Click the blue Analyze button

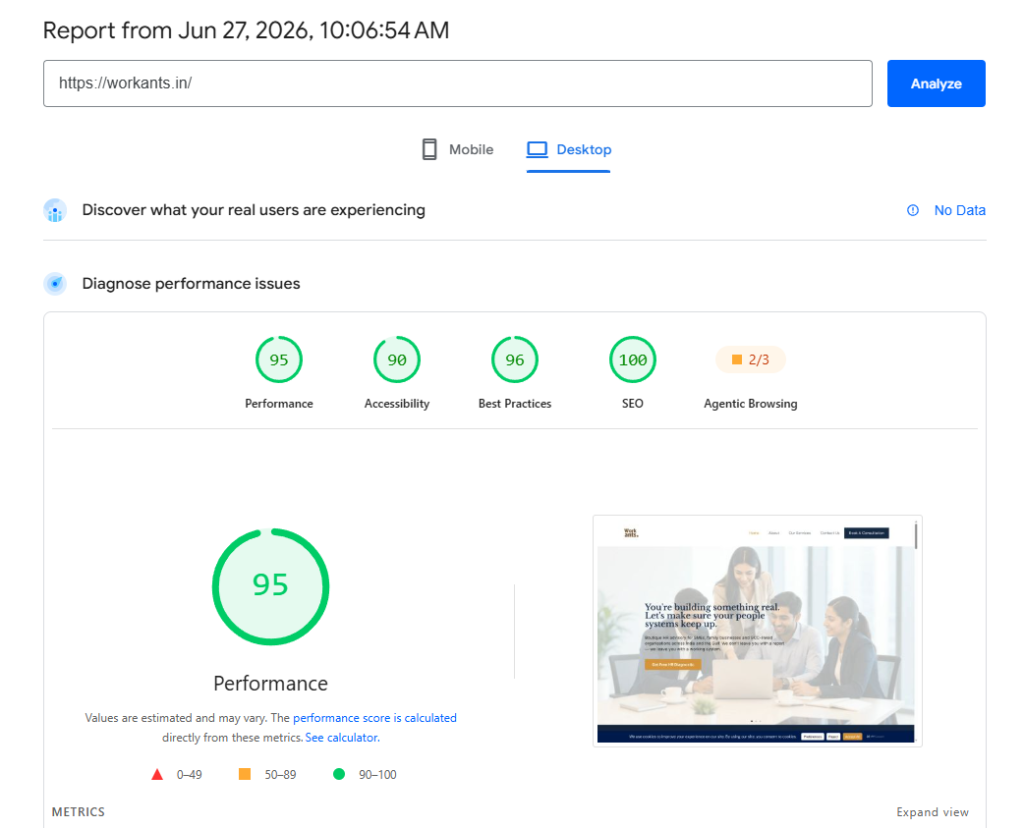(x=936, y=84)
